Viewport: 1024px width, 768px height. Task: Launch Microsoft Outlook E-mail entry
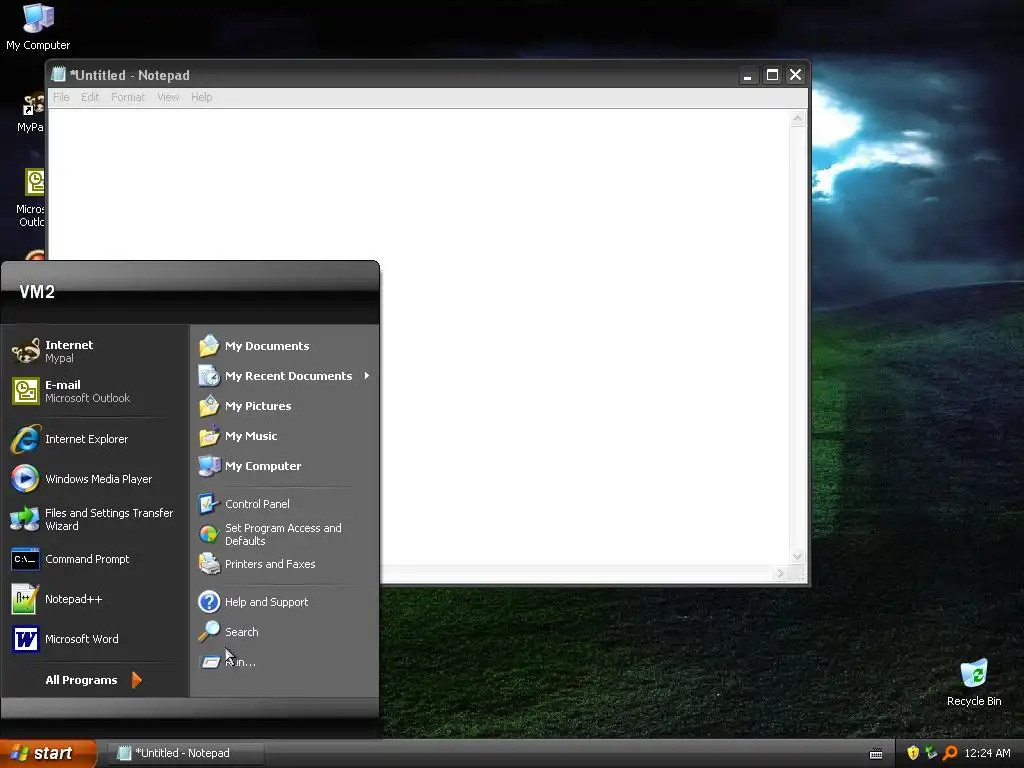[95, 391]
